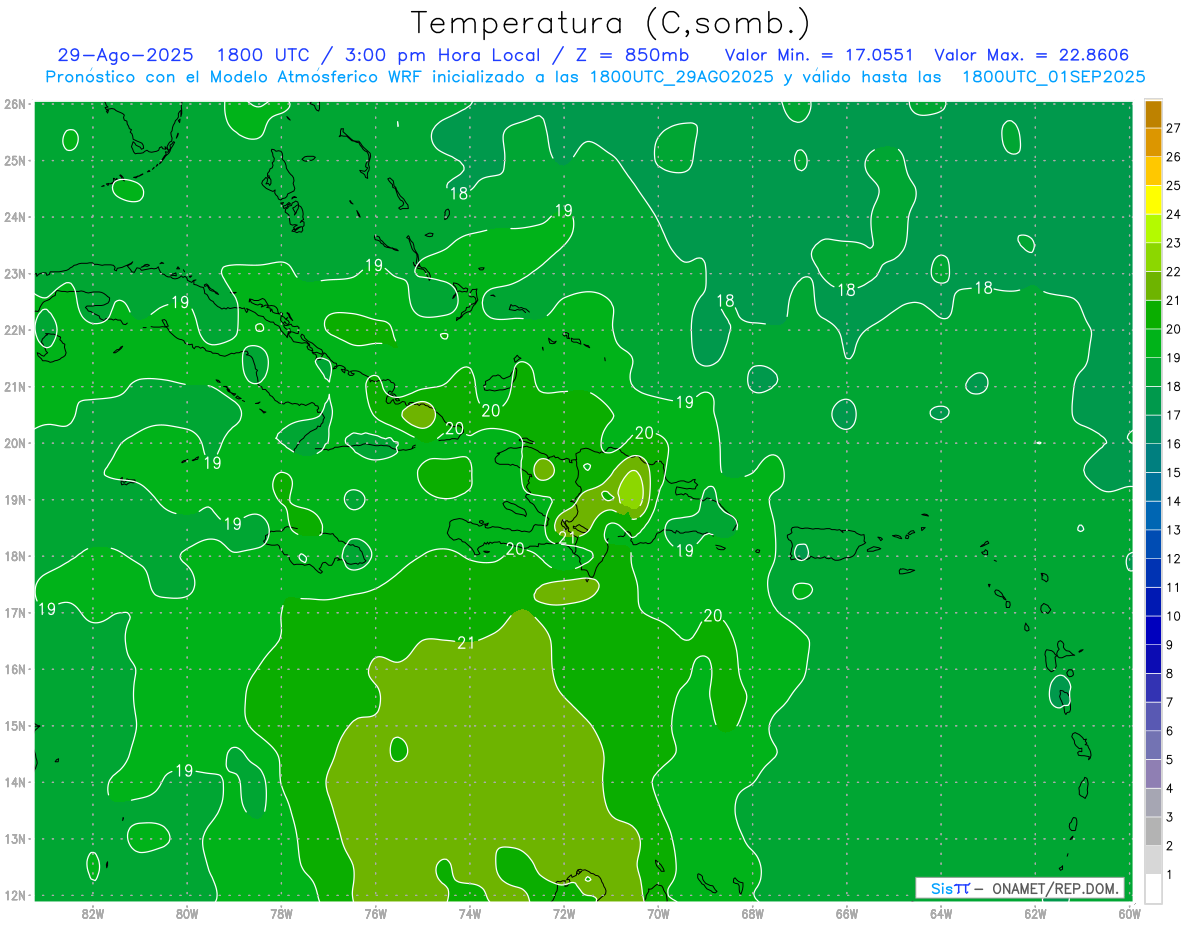Viewport: 1200px width, 927px height.
Task: Click the "Temperatura (C,somb.)" title
Action: (x=611, y=22)
